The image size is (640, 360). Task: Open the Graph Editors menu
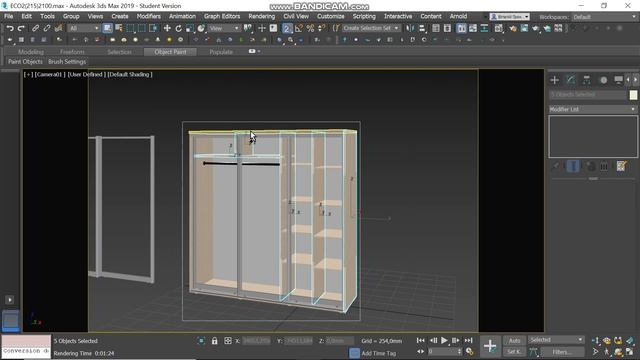click(x=222, y=16)
